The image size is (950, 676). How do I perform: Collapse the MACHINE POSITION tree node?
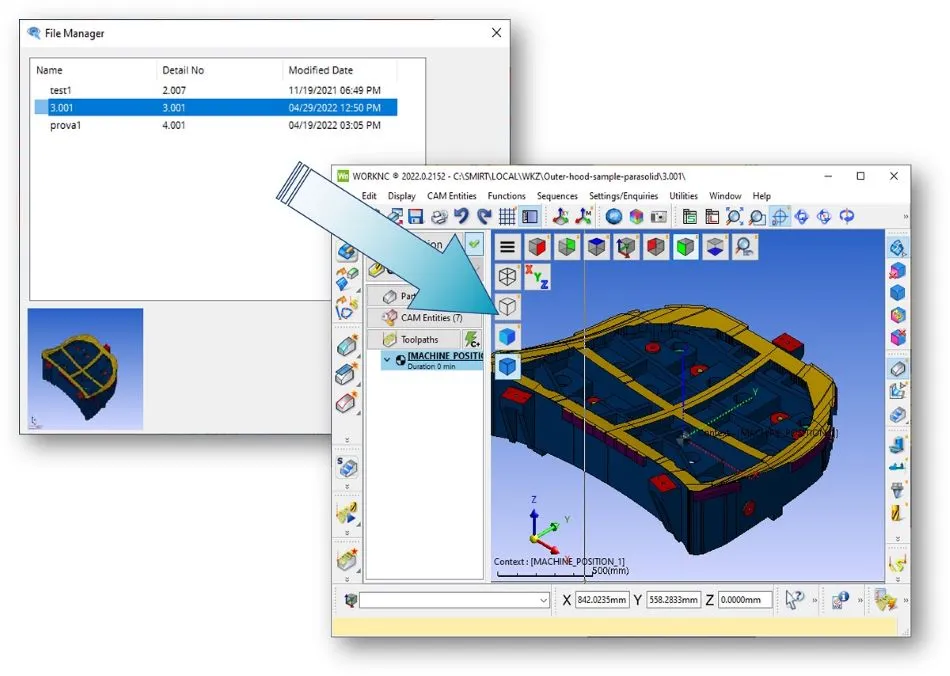pos(388,357)
